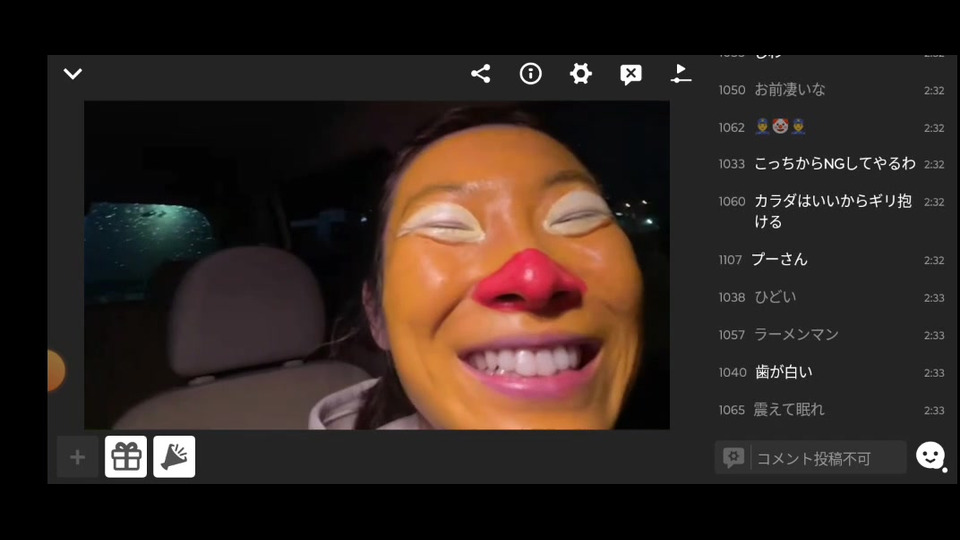The width and height of the screenshot is (960, 540).
Task: Click the orange circle at the left edge
Action: (x=56, y=370)
